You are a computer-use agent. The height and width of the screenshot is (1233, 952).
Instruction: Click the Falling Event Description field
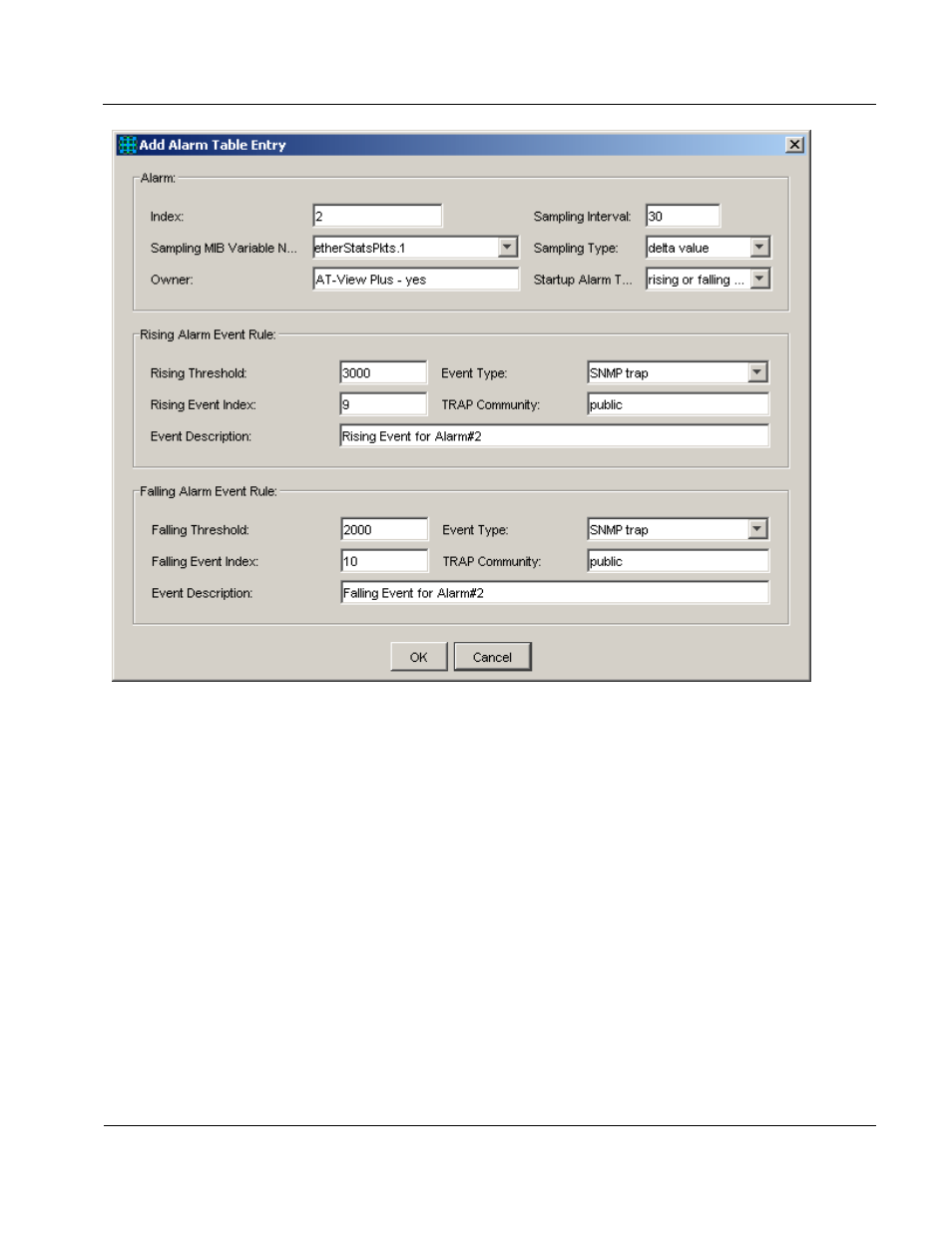(x=555, y=593)
